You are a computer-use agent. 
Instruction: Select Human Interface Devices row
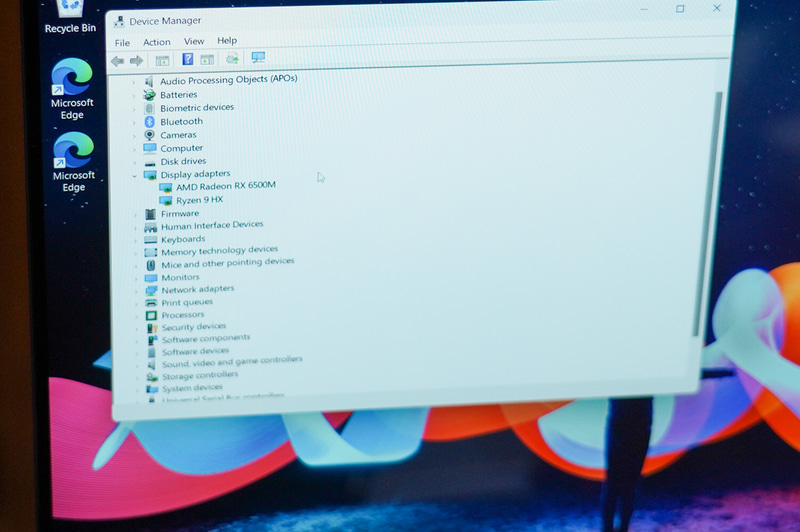coord(212,225)
